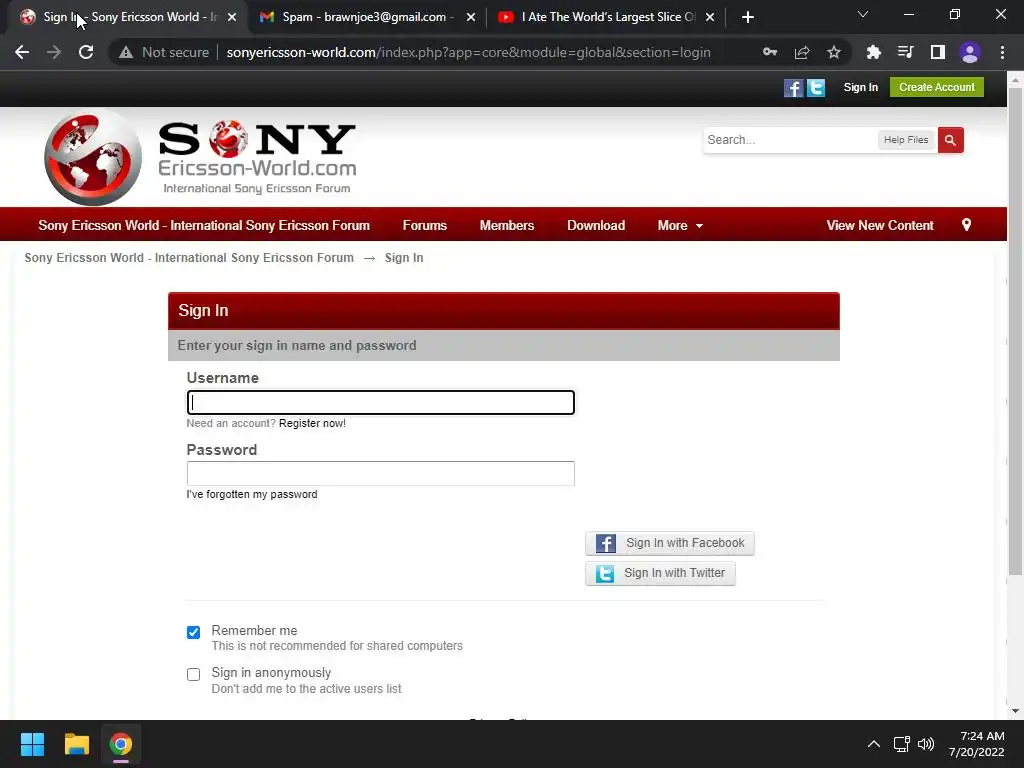
Task: Show hidden system tray icons
Action: click(x=873, y=744)
